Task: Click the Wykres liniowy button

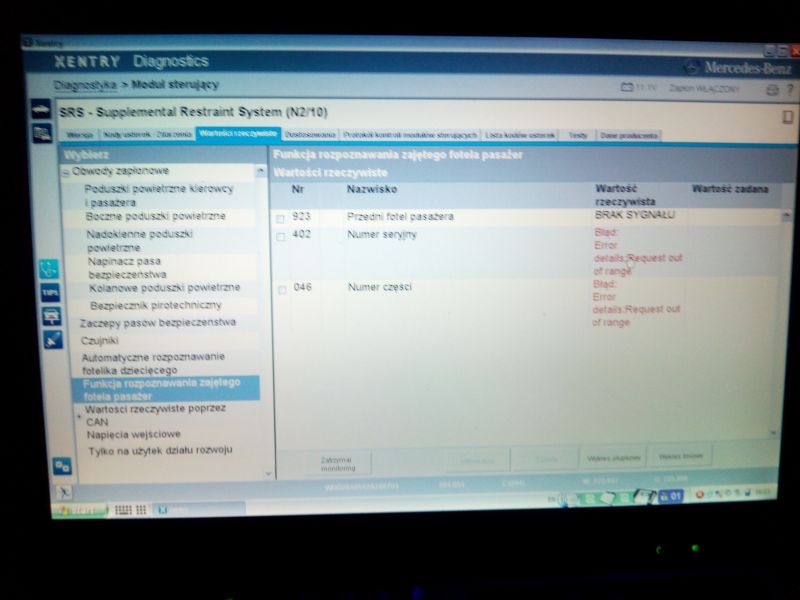Action: [681, 457]
